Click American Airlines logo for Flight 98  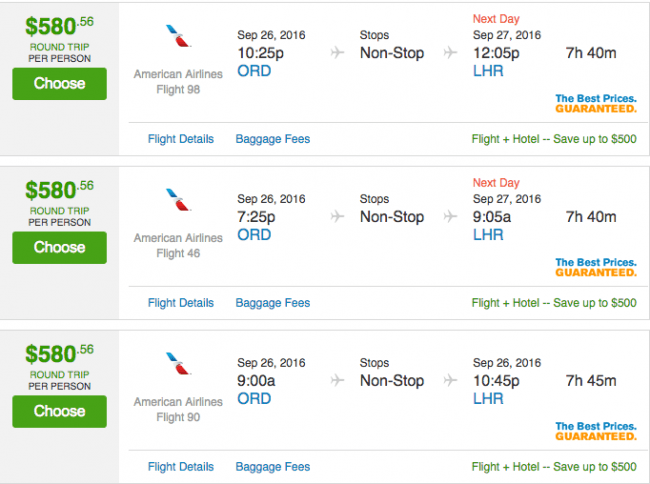coord(178,38)
